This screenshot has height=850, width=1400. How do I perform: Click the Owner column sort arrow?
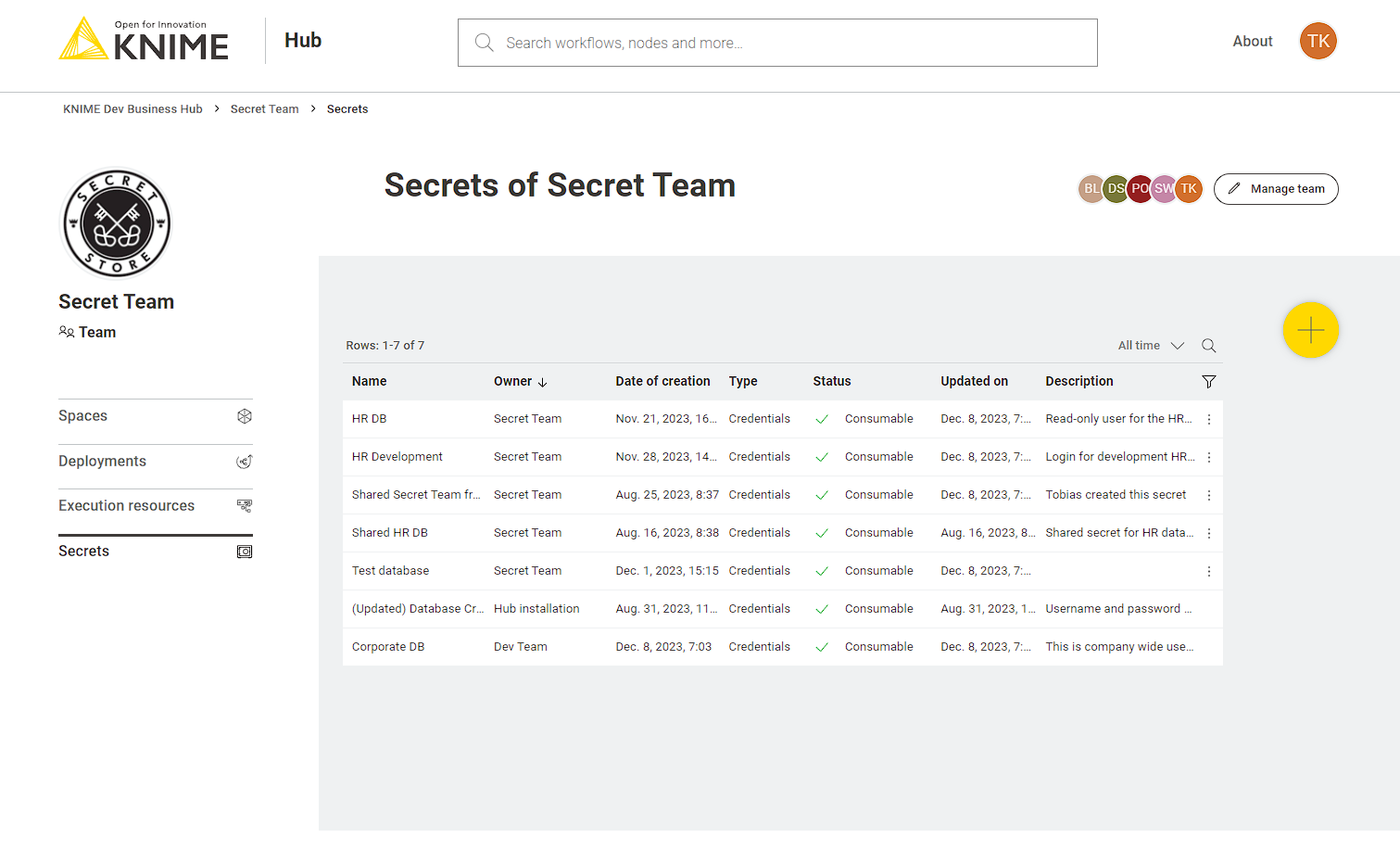pos(543,382)
